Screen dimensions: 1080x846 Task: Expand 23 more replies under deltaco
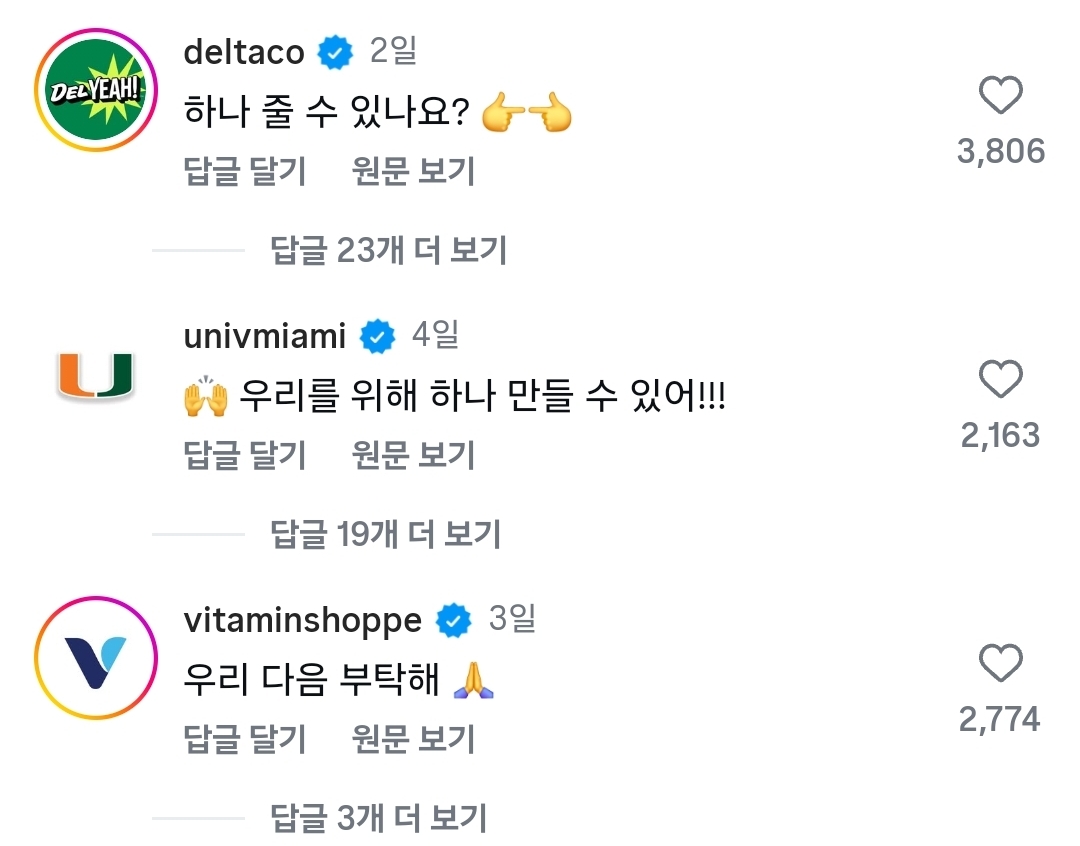pos(389,250)
